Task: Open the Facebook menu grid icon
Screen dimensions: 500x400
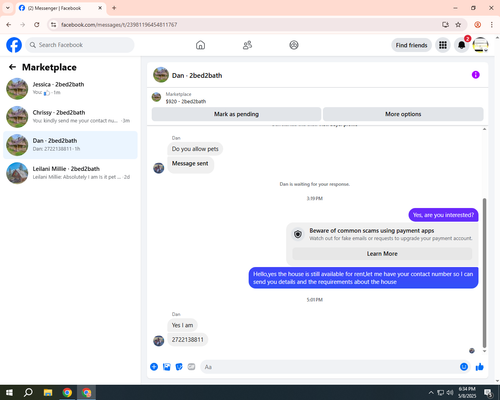Action: tap(443, 45)
